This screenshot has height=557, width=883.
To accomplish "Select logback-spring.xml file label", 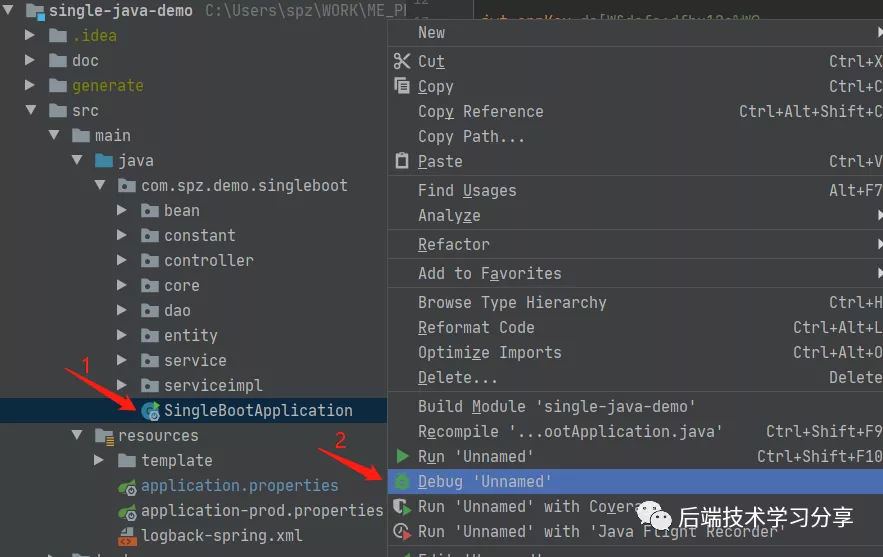I will pyautogui.click(x=221, y=535).
